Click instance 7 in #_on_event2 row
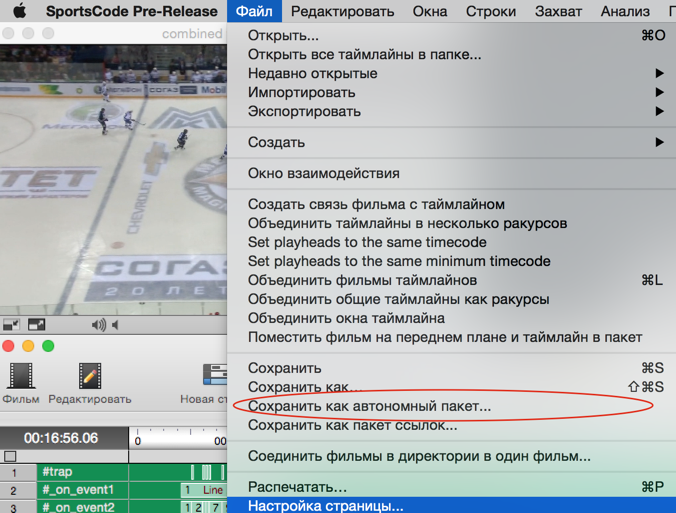This screenshot has width=676, height=513. click(x=215, y=507)
